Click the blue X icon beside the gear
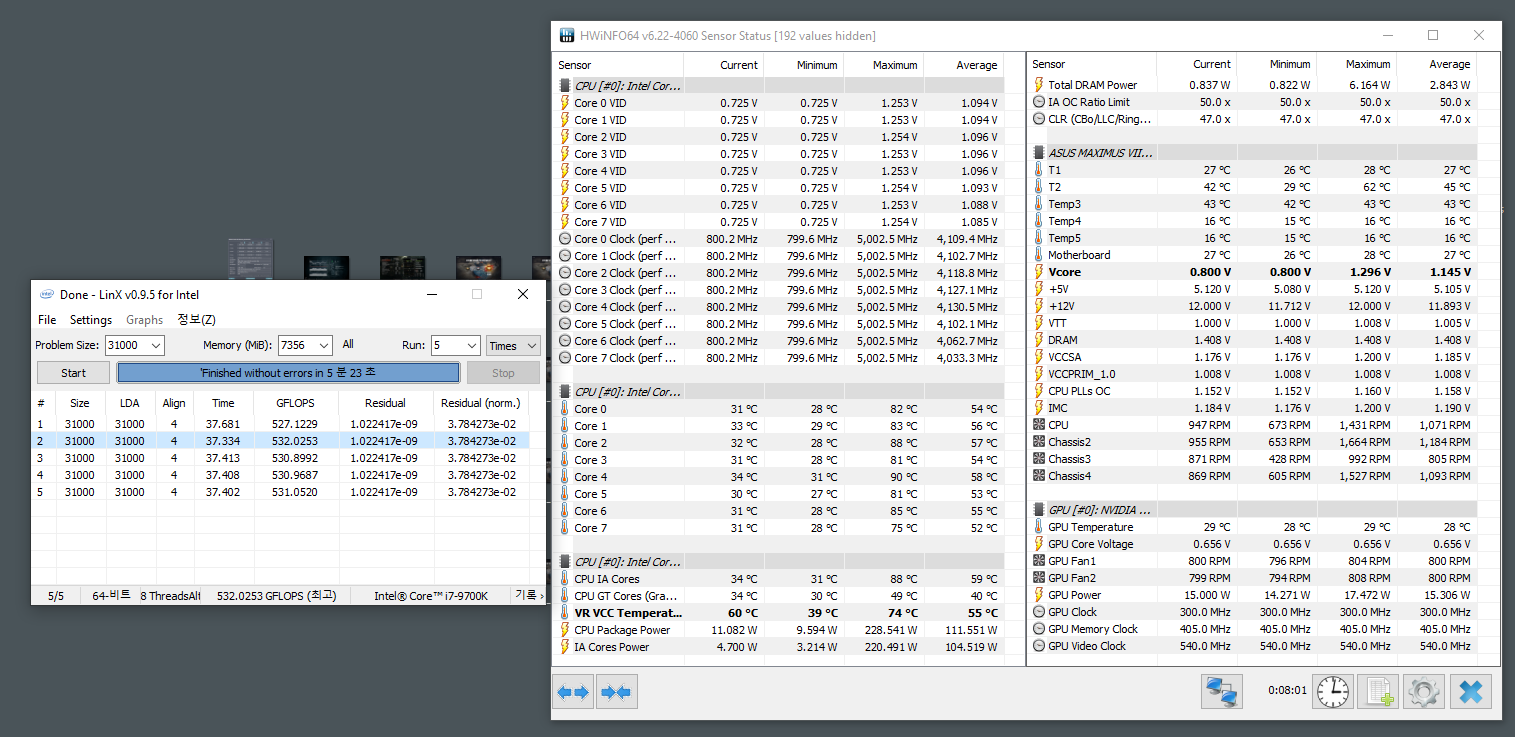 (x=1471, y=691)
